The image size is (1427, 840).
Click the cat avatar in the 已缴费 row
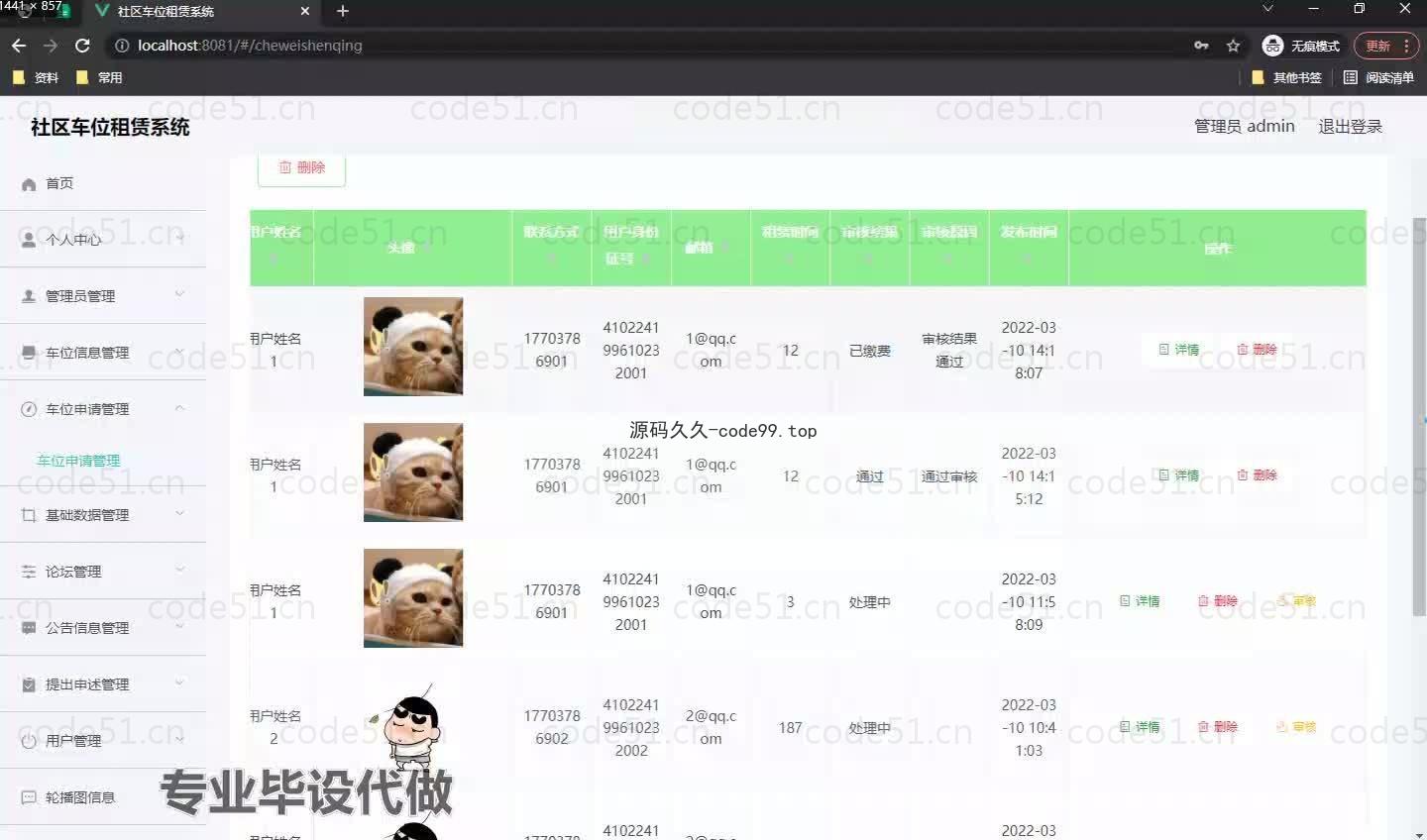pos(413,347)
